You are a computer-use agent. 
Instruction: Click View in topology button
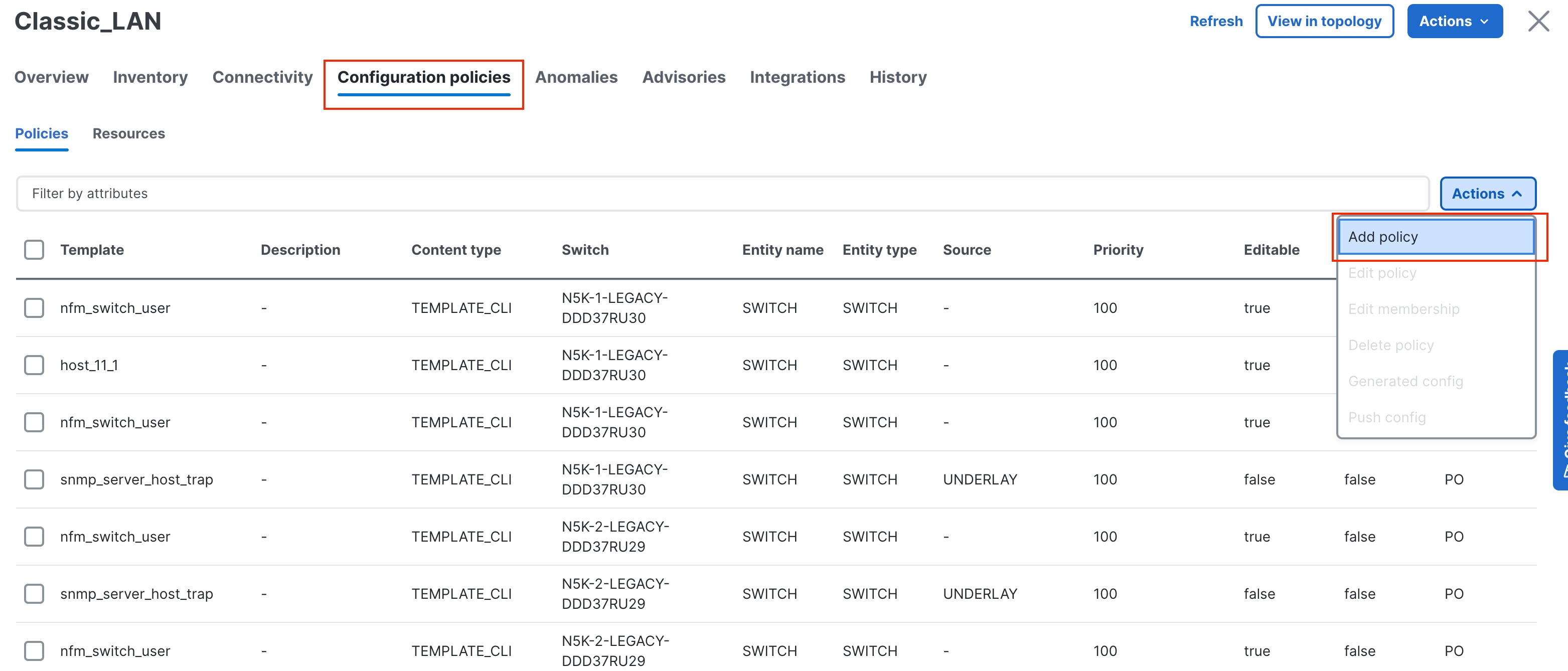click(x=1324, y=21)
